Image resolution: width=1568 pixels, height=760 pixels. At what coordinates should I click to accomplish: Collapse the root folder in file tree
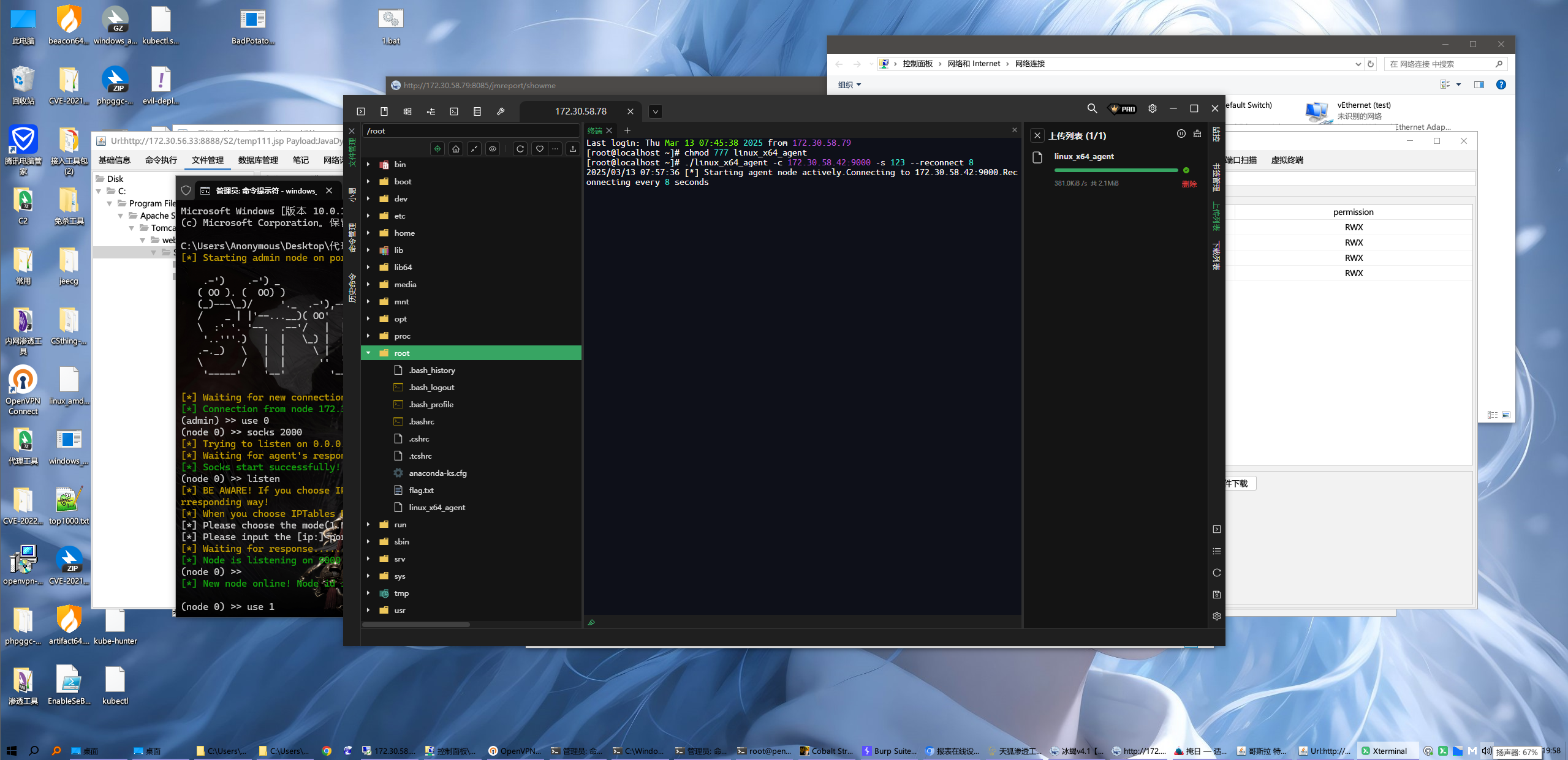coord(368,353)
